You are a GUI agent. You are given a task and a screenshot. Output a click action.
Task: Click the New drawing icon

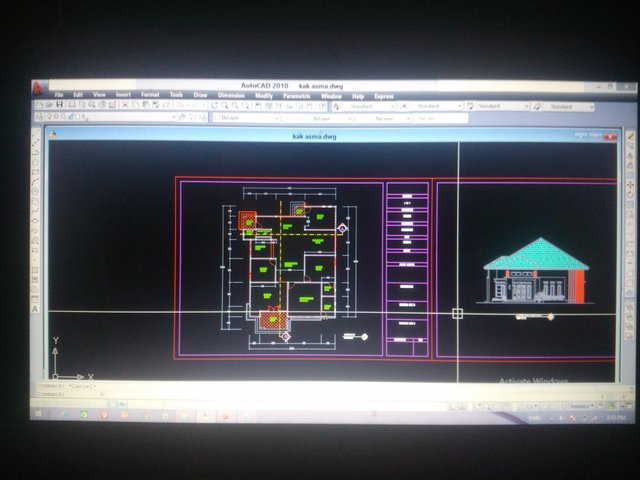point(40,105)
